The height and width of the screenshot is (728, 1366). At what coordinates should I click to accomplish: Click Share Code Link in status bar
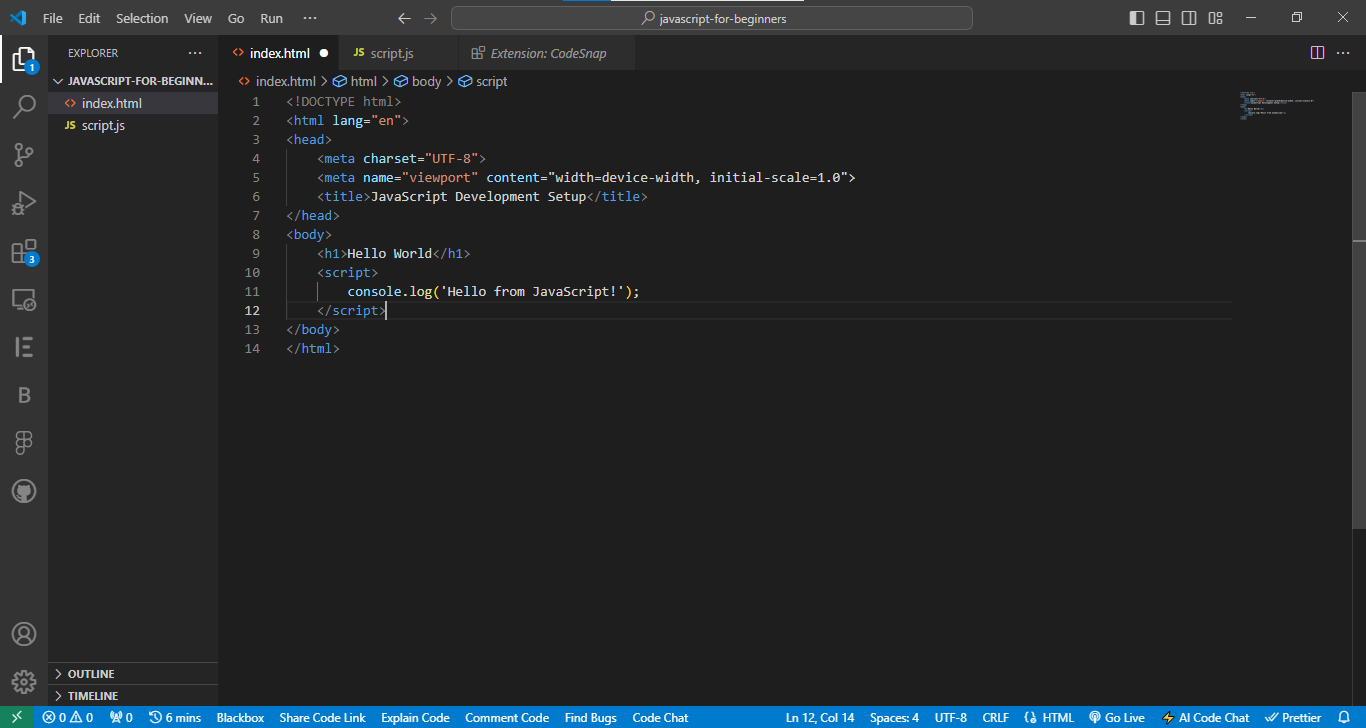click(x=322, y=717)
